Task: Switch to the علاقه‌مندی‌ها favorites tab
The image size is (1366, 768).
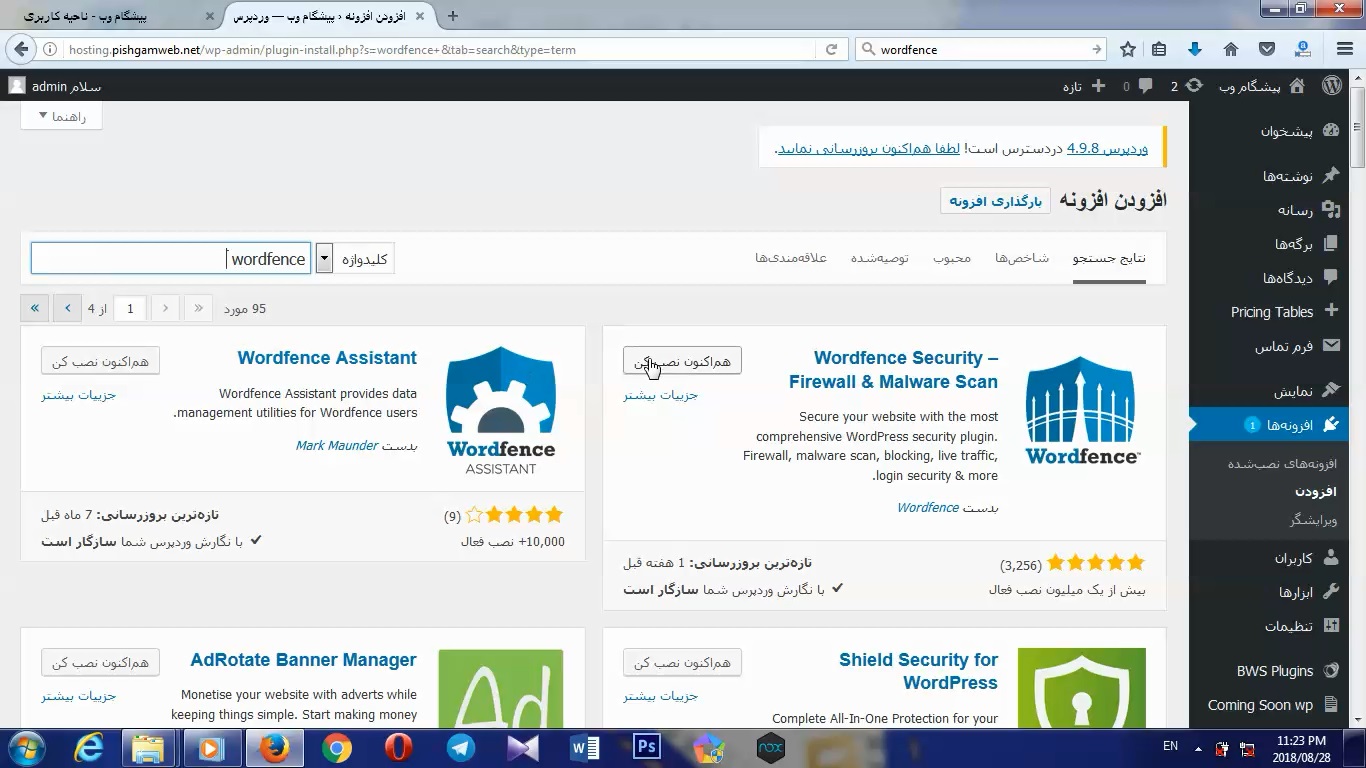Action: 791,258
